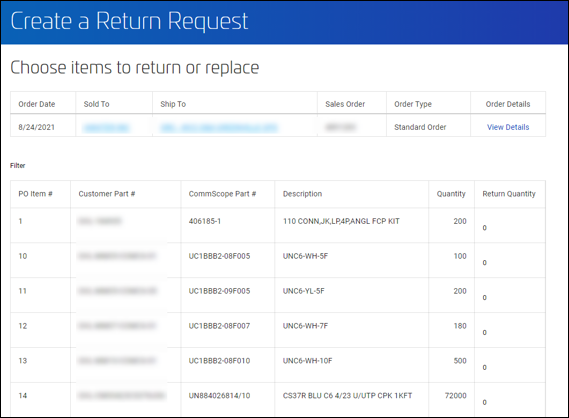The image size is (569, 418).
Task: Select part number UC1BBB2-08F010
Action: point(219,360)
